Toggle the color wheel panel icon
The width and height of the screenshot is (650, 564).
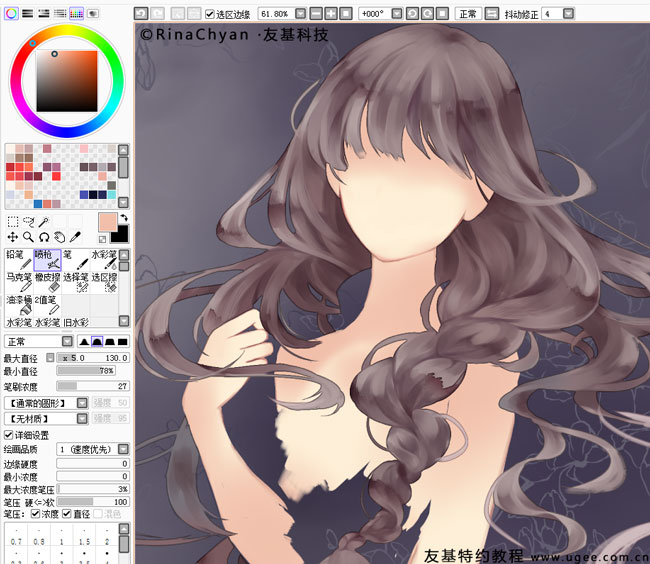[x=11, y=14]
